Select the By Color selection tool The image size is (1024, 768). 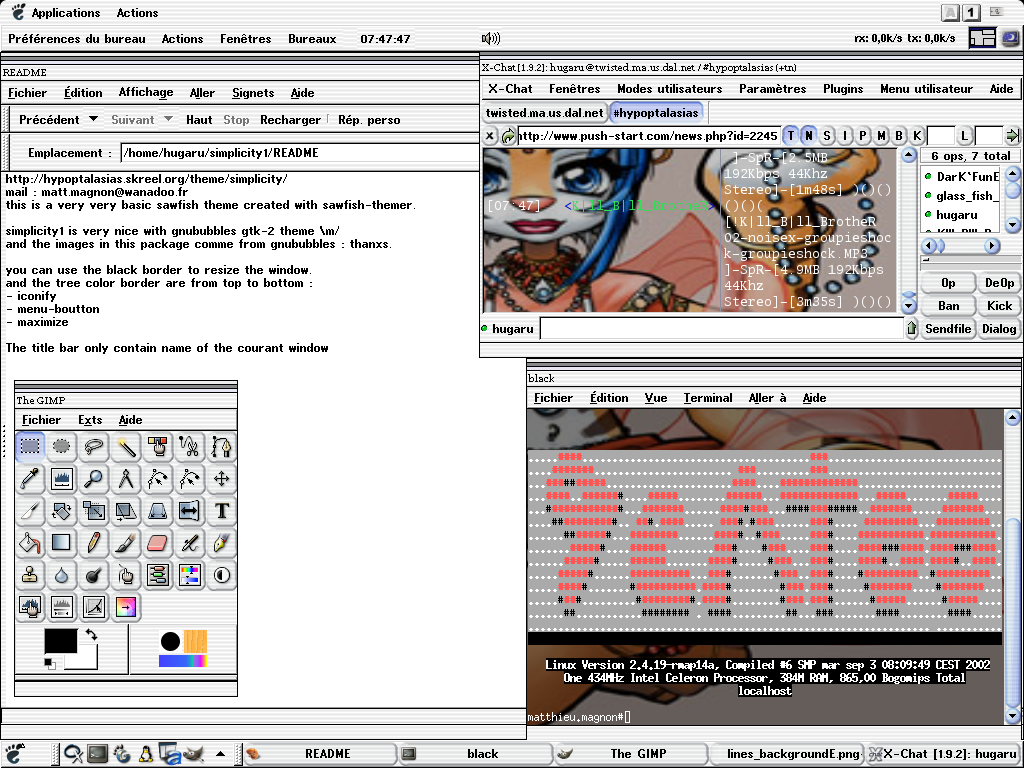157,447
